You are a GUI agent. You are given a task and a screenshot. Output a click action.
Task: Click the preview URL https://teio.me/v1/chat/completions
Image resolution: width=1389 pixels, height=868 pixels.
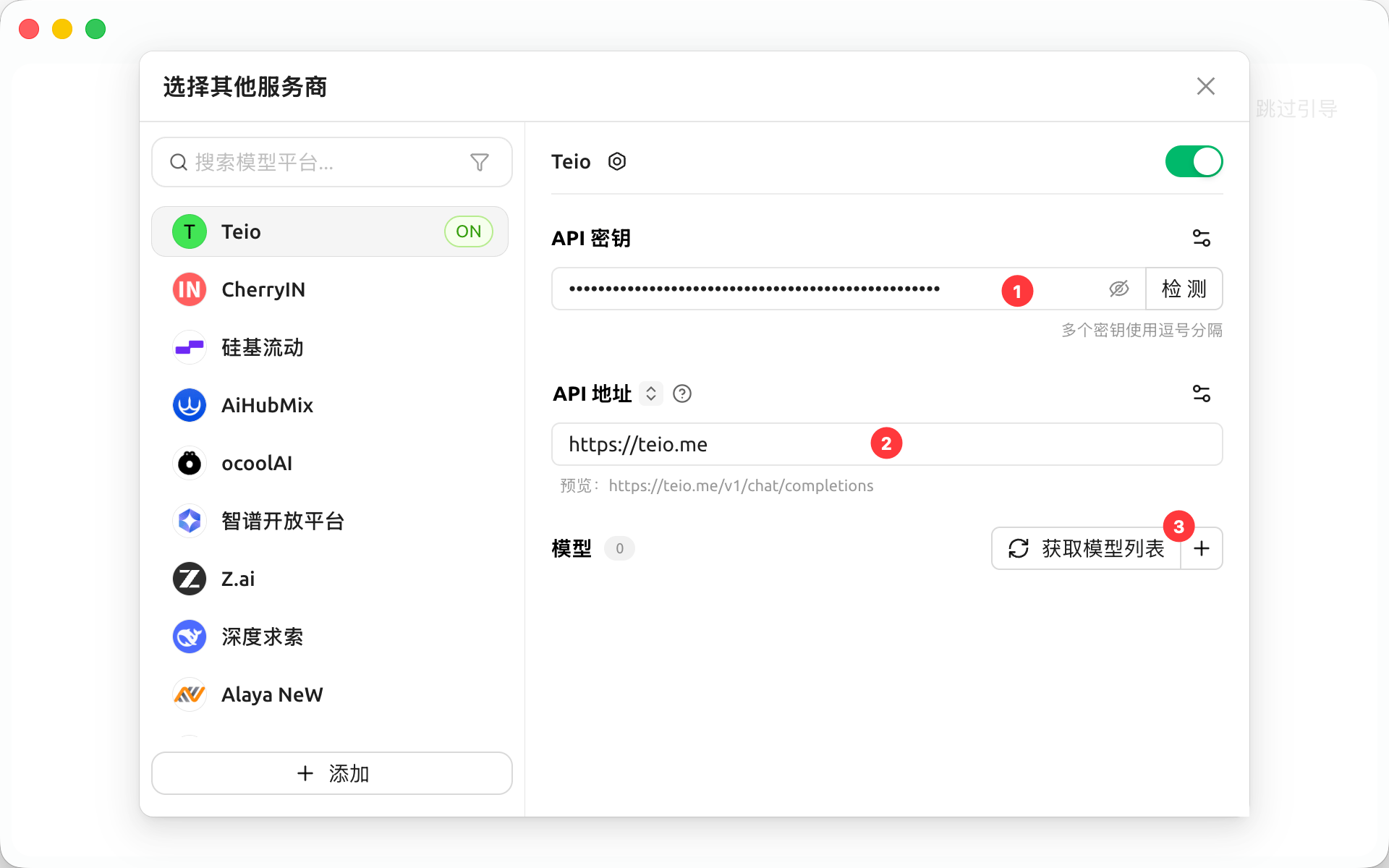(x=741, y=485)
